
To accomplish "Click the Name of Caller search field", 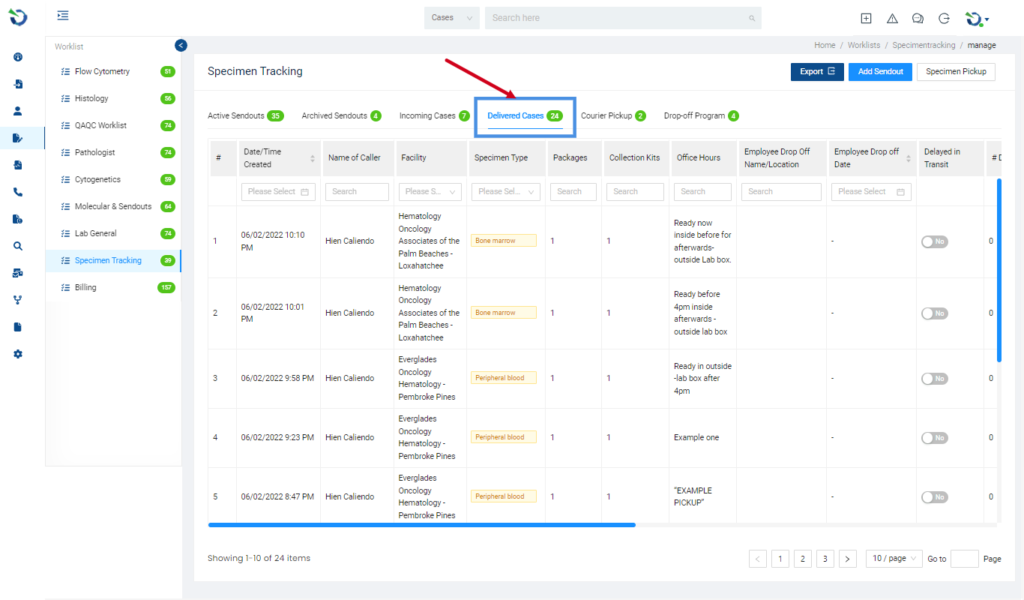I will point(357,191).
